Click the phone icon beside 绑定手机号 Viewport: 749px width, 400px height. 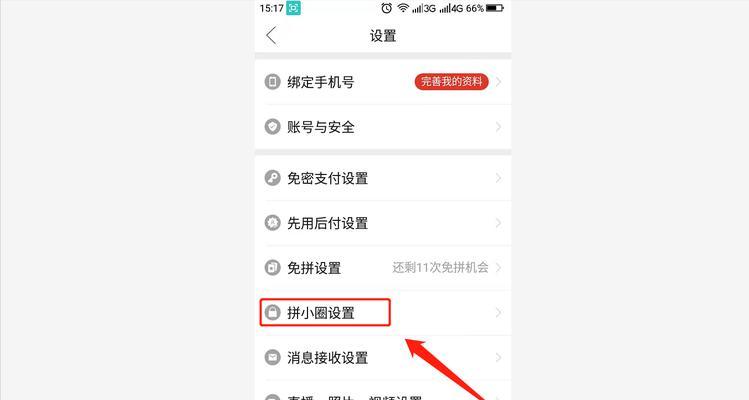(x=272, y=82)
